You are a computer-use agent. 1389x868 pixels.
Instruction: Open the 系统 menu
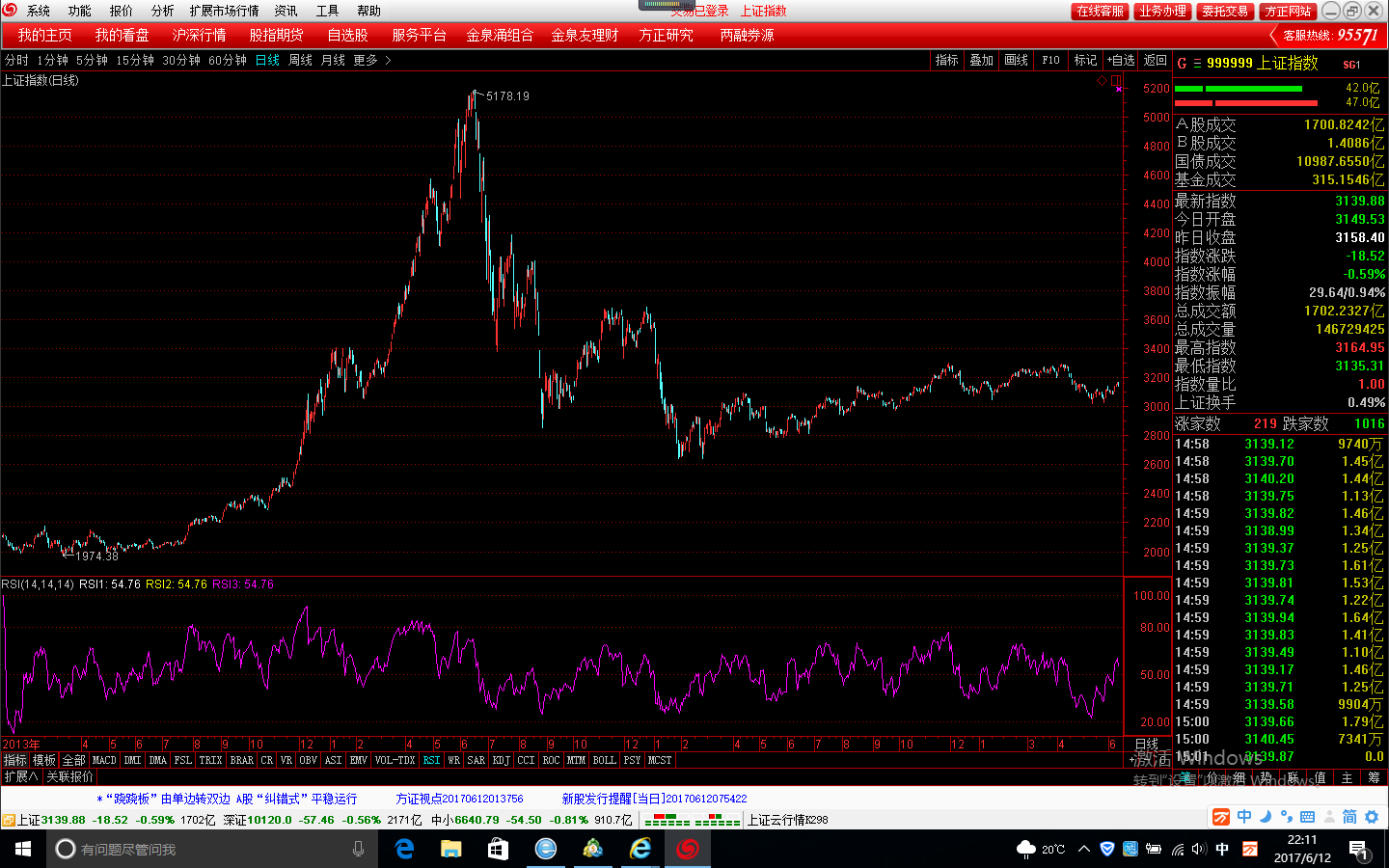coord(39,11)
